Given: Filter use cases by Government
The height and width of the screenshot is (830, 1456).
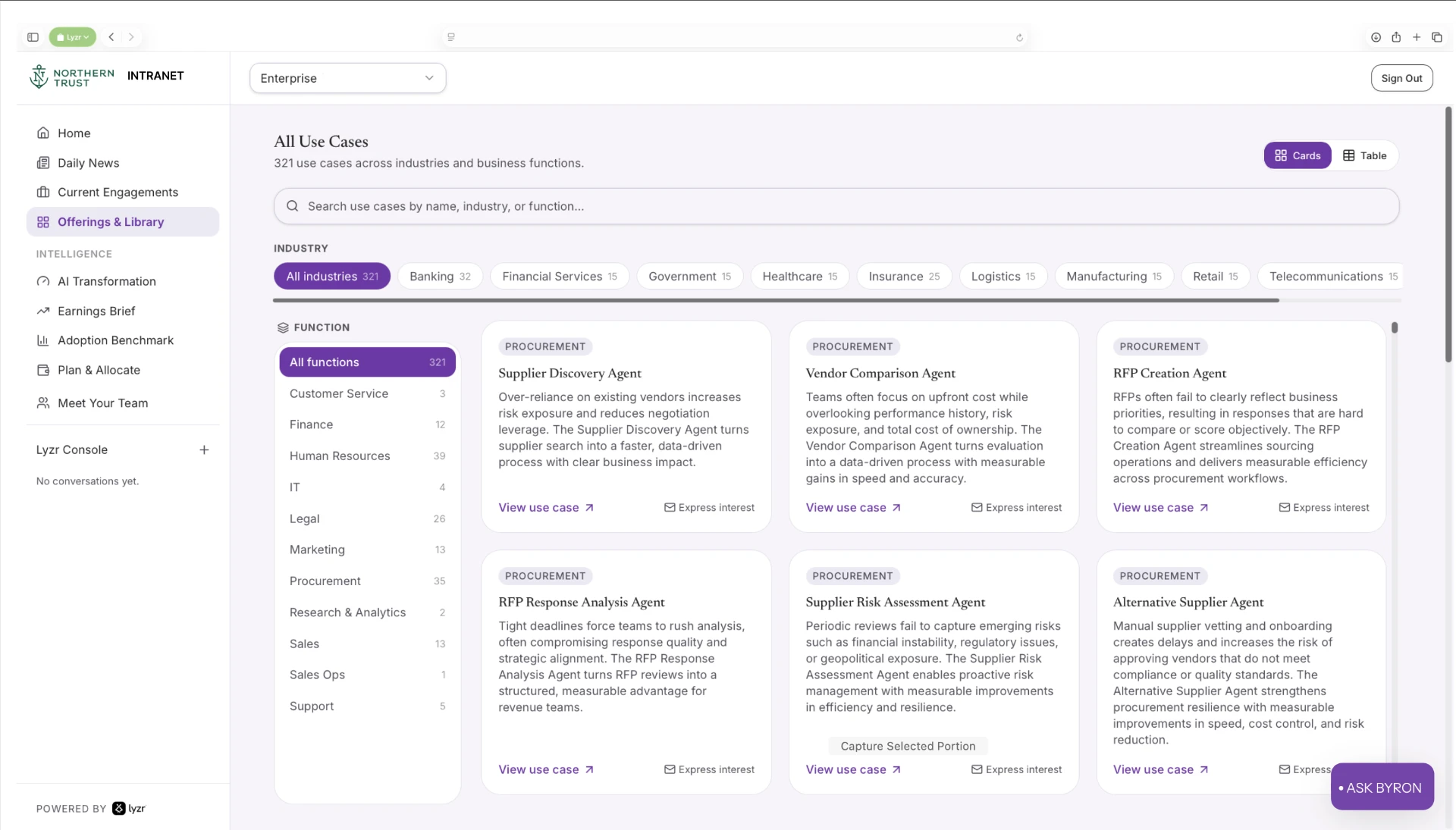Looking at the screenshot, I should tap(690, 277).
